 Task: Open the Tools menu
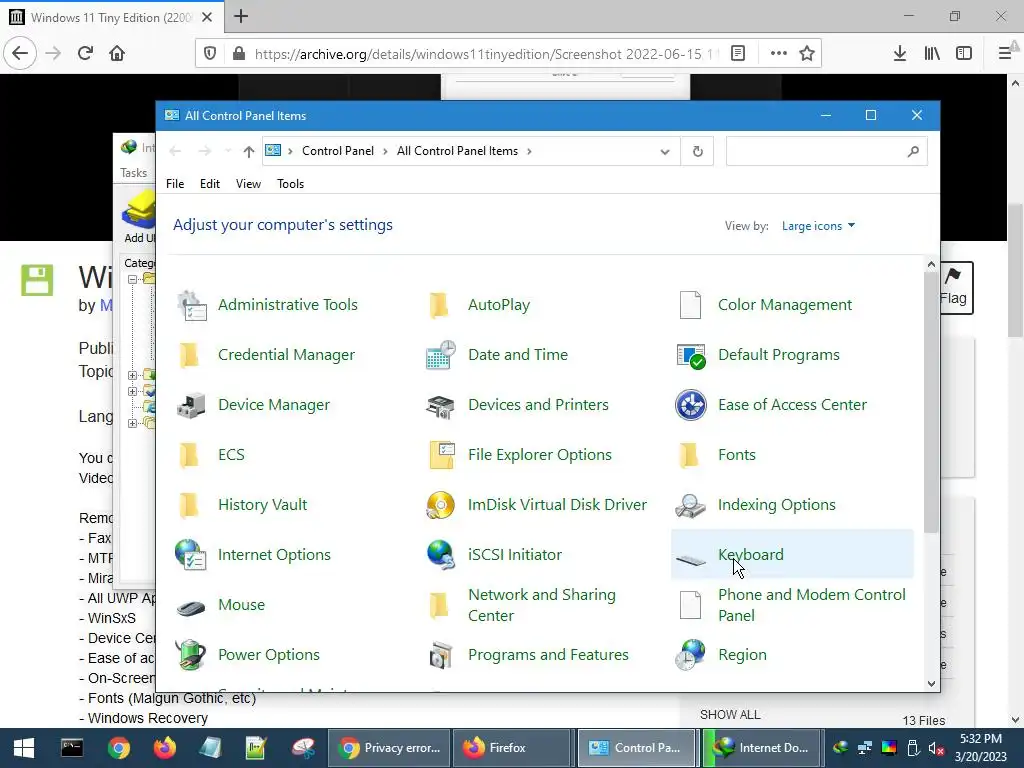(x=291, y=184)
